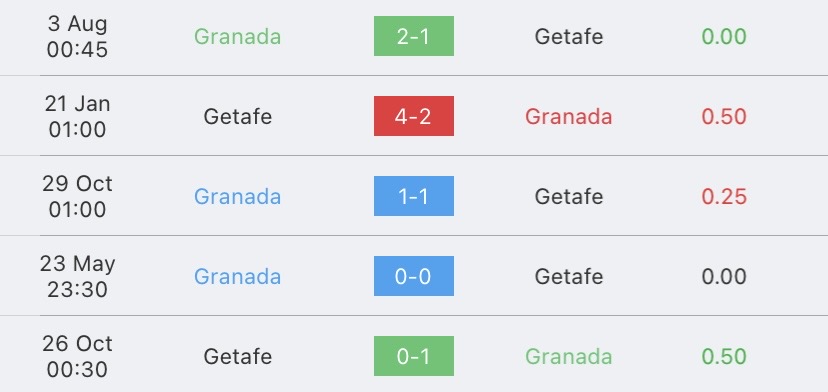Select Getafe in the 29 Oct match
828x392 pixels.
[569, 197]
